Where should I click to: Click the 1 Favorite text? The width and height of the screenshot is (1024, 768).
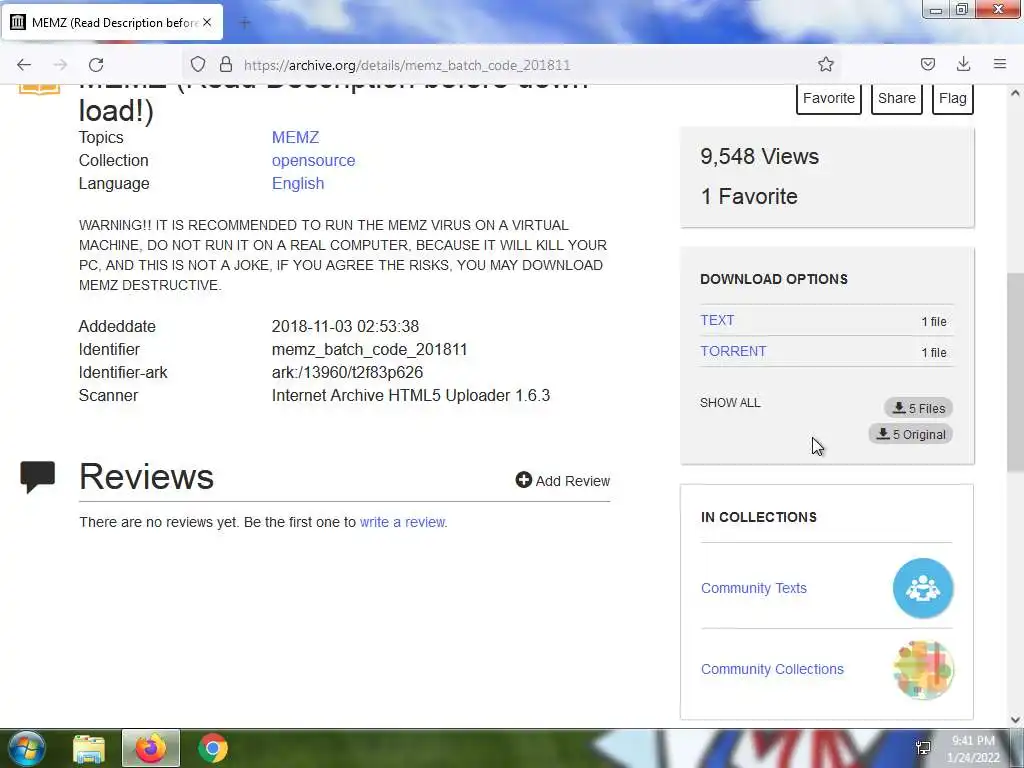pyautogui.click(x=749, y=197)
